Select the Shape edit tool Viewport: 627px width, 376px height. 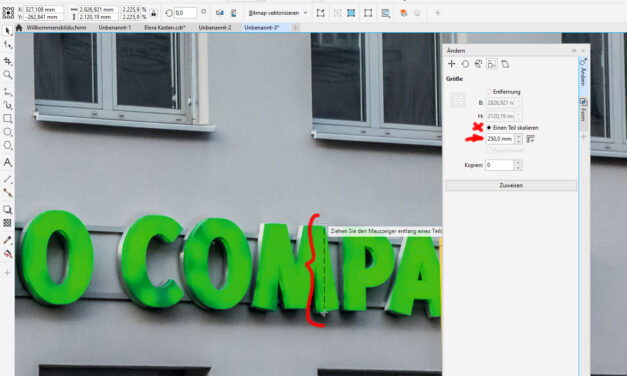(8, 45)
